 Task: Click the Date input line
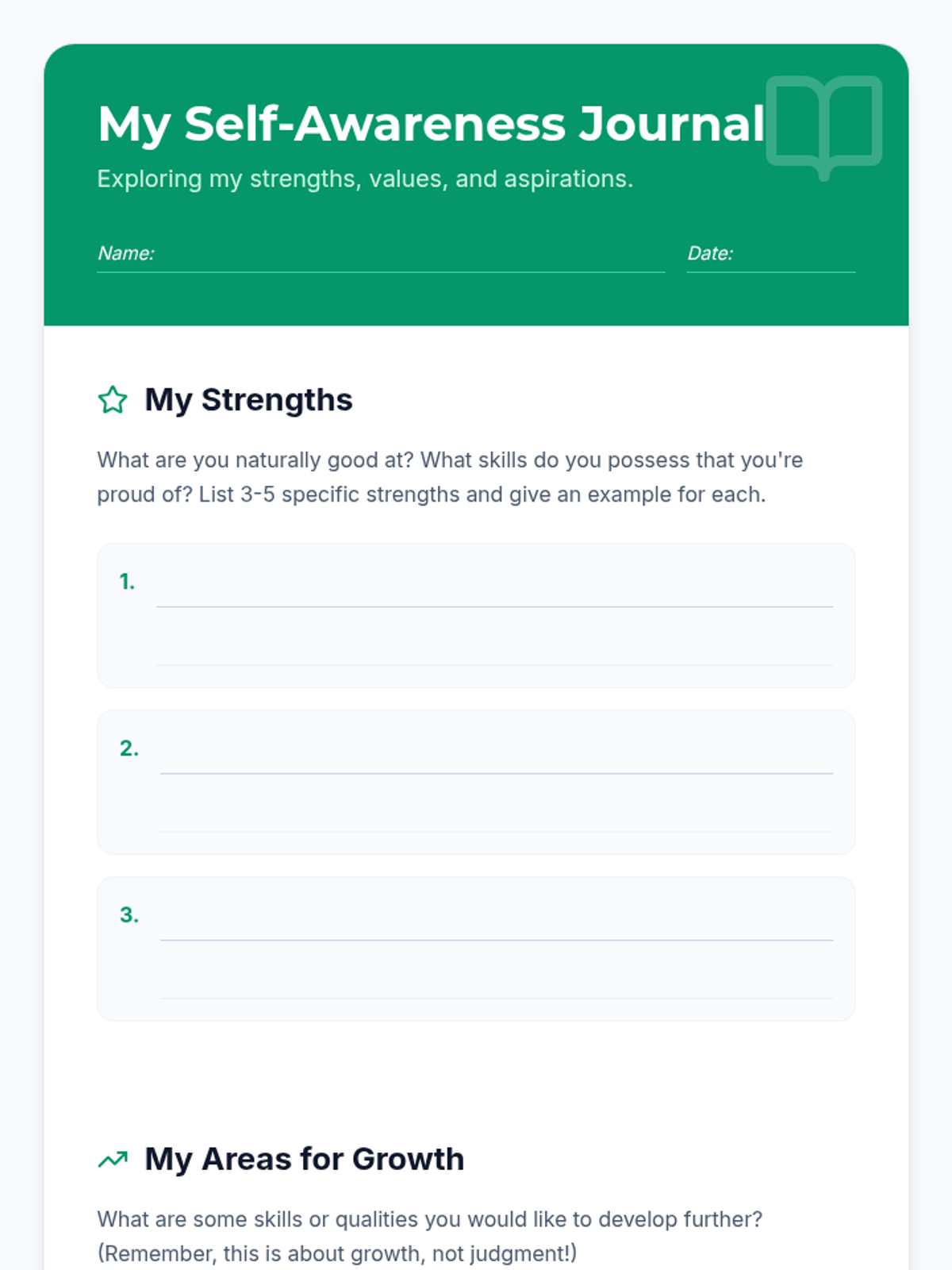tap(770, 254)
